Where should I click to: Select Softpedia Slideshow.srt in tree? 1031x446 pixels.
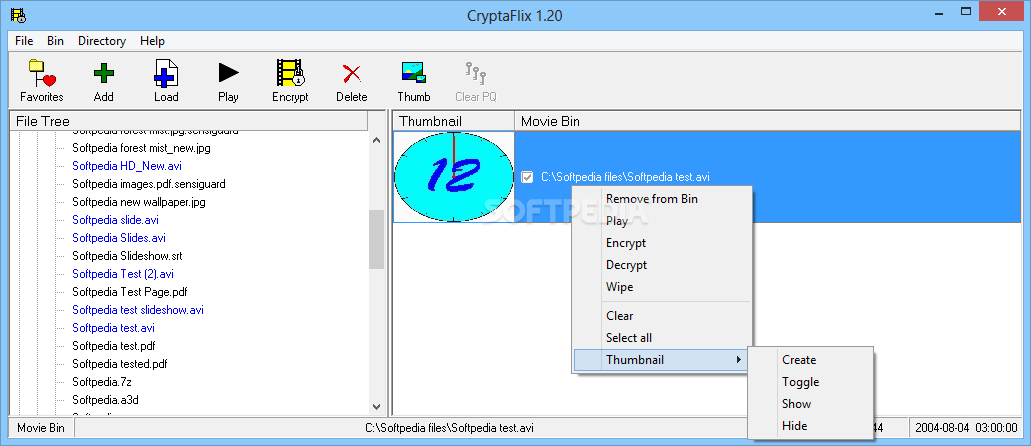click(128, 256)
